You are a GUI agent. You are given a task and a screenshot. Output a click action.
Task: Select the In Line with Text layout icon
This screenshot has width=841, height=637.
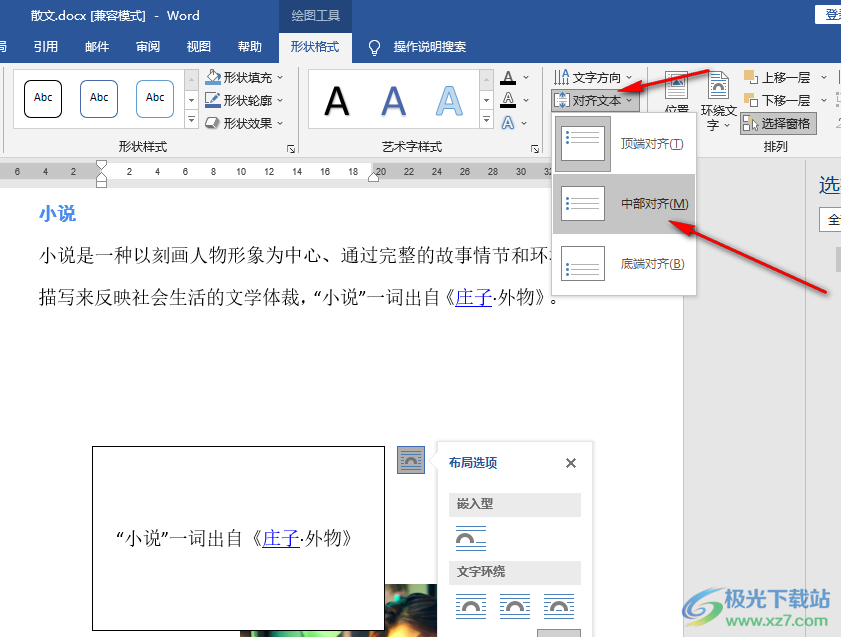pos(471,538)
